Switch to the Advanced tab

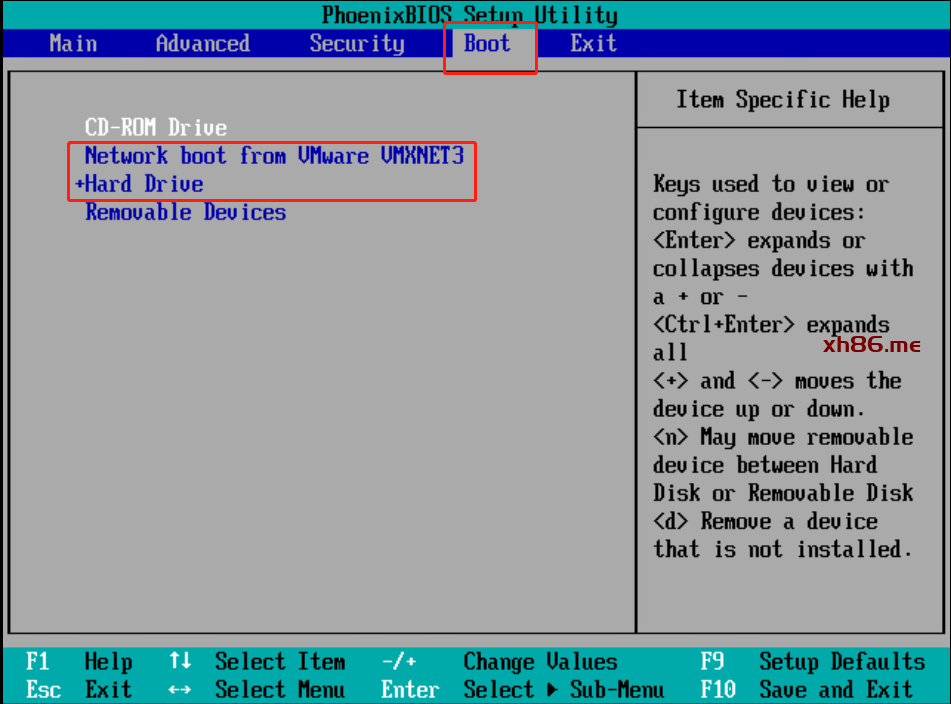tap(202, 44)
